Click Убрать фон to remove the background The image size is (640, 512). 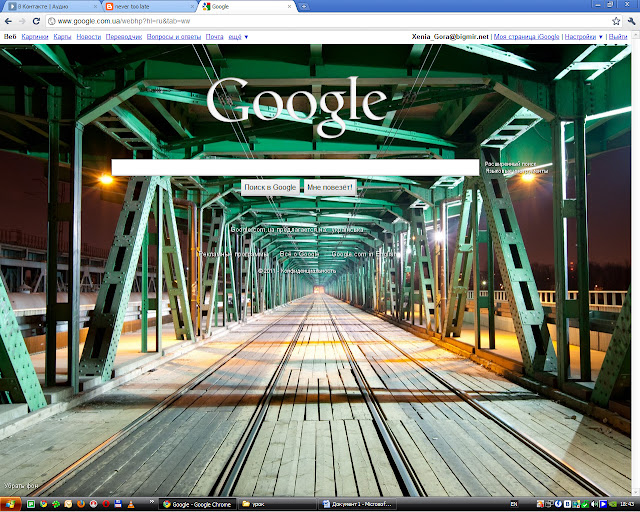21,486
